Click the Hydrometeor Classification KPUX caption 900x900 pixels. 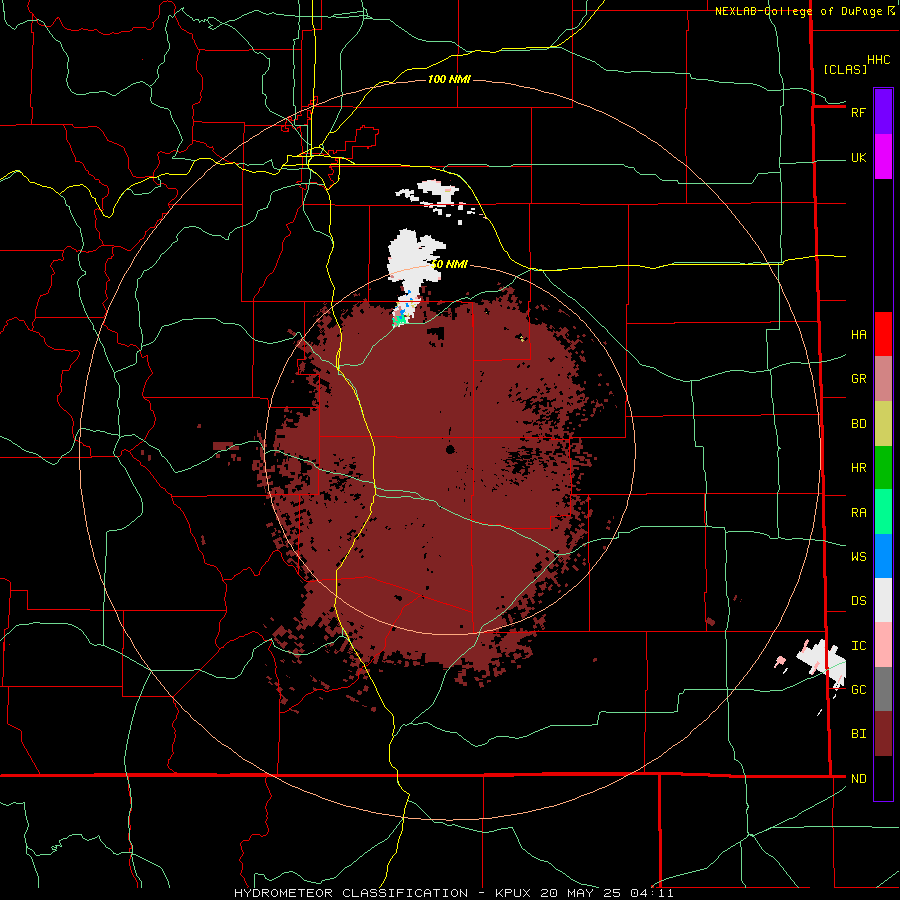pos(453,893)
